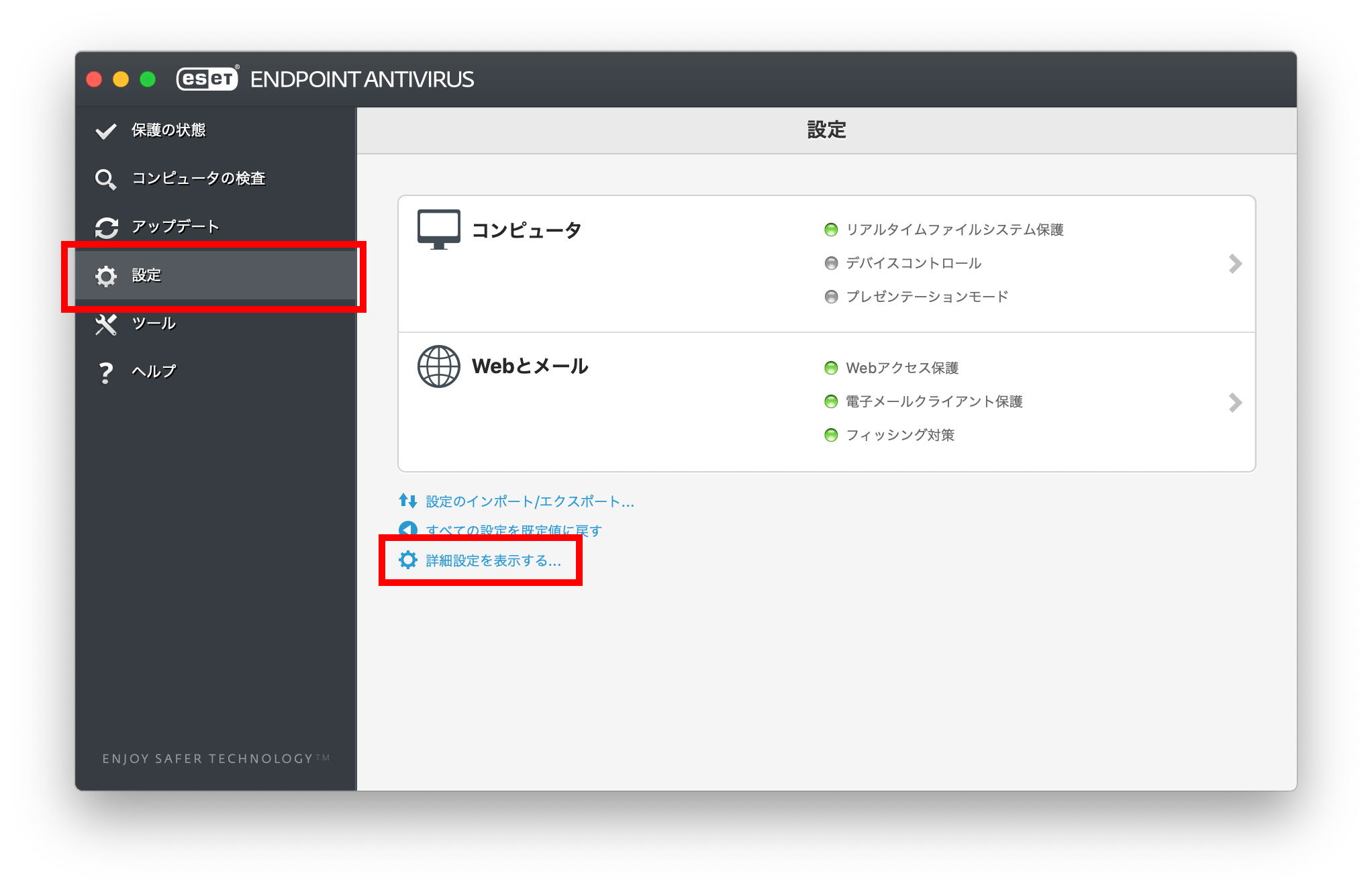
Task: Click the monitor icon in コンピュータ section
Action: tap(439, 230)
